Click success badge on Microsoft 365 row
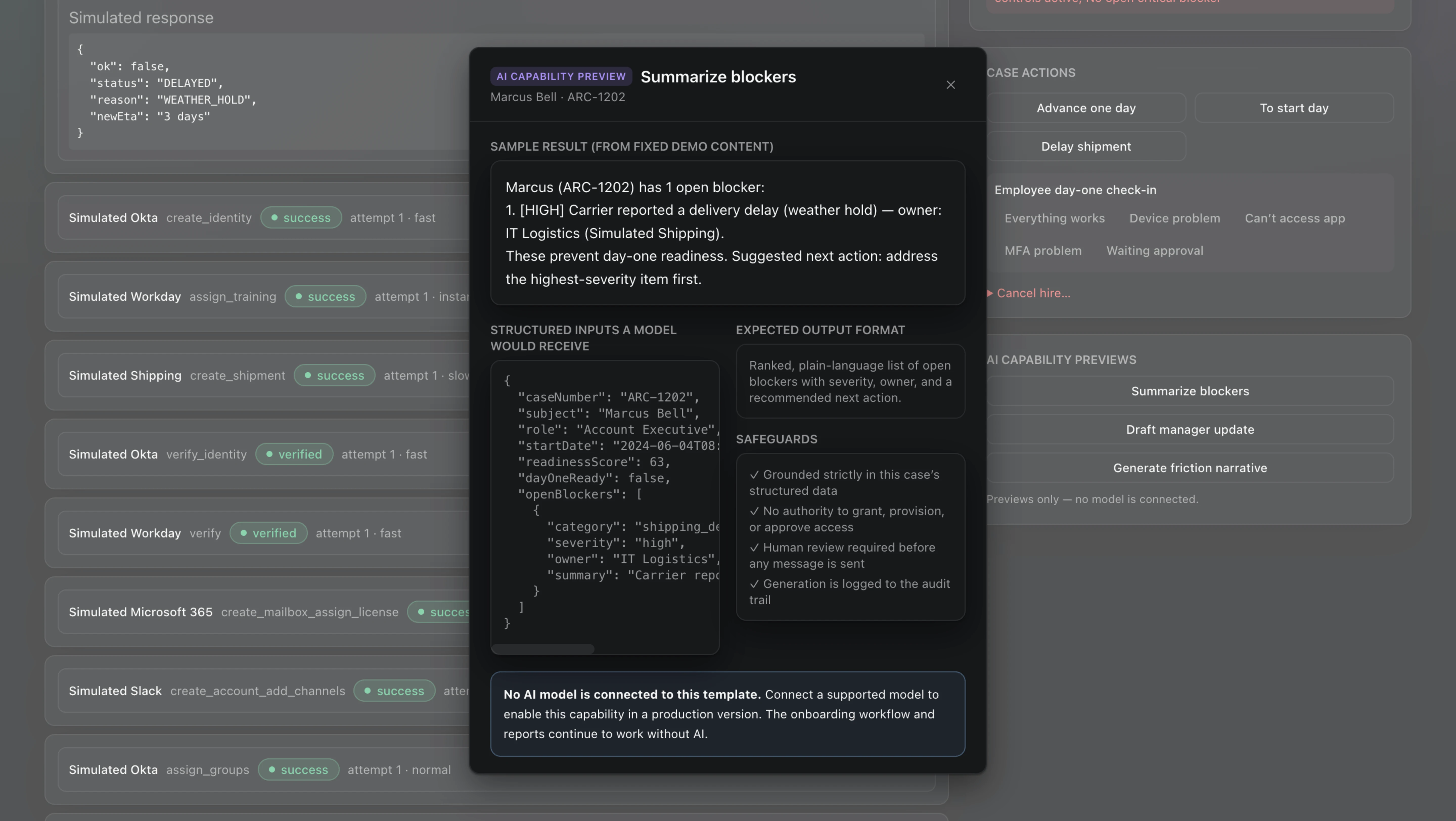Image resolution: width=1456 pixels, height=821 pixels. coord(439,612)
